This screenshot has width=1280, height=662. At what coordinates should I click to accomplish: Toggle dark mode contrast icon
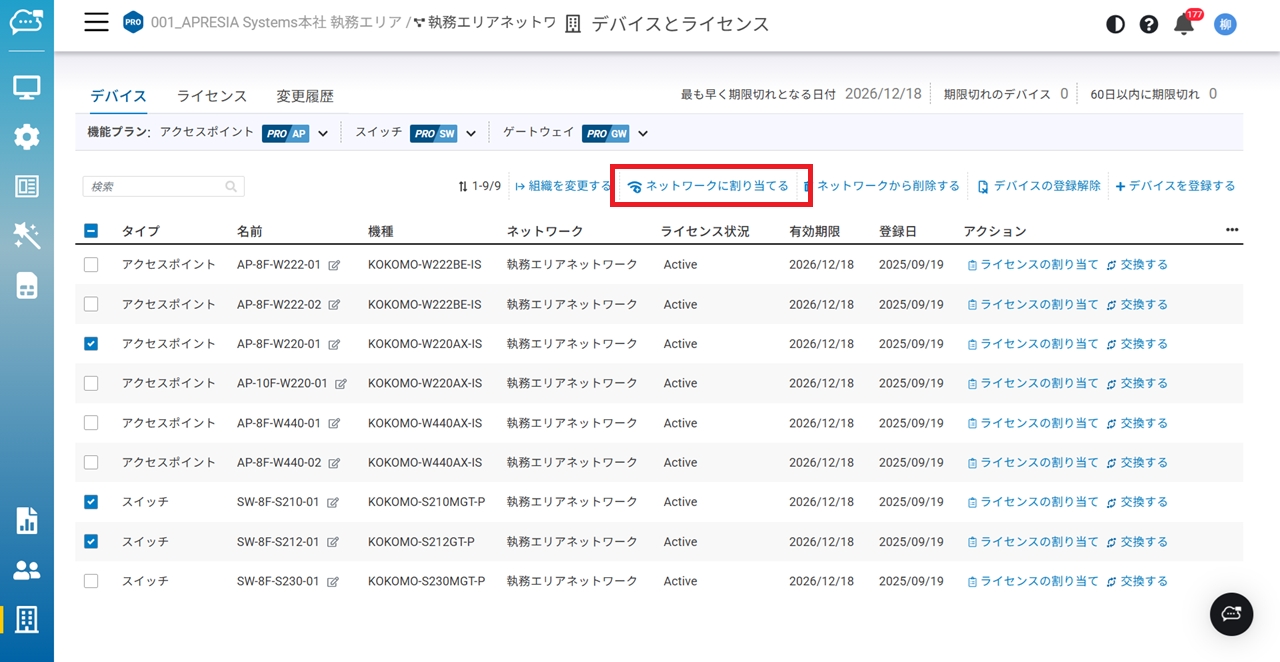(x=1115, y=24)
